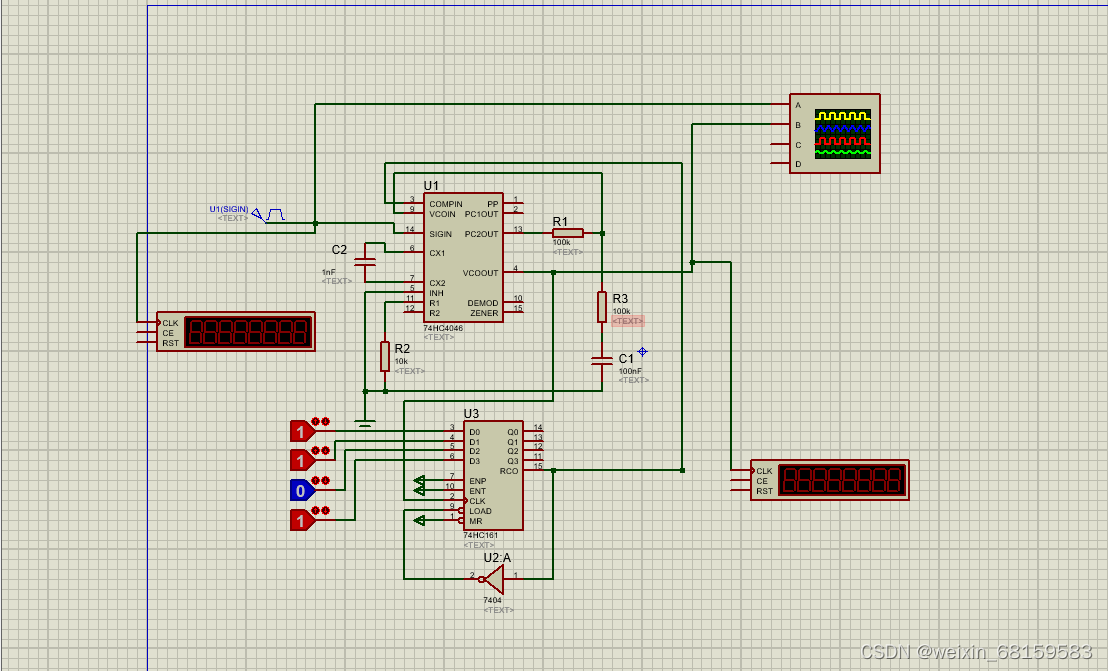Viewport: 1108px width, 671px height.
Task: Toggle the blue logic state showing 0
Action: [302, 490]
